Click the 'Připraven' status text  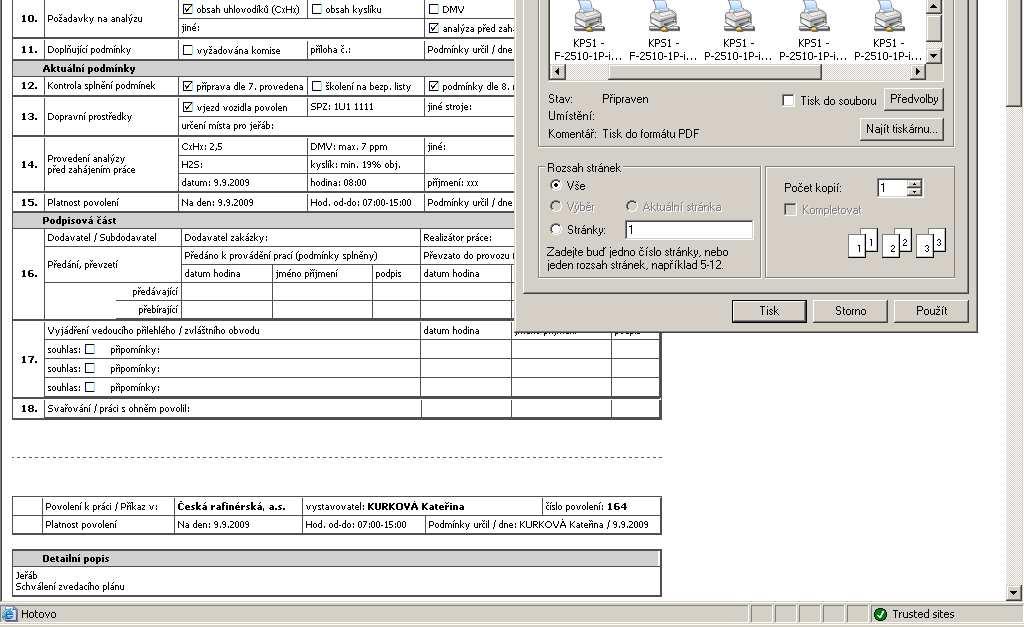click(x=625, y=99)
